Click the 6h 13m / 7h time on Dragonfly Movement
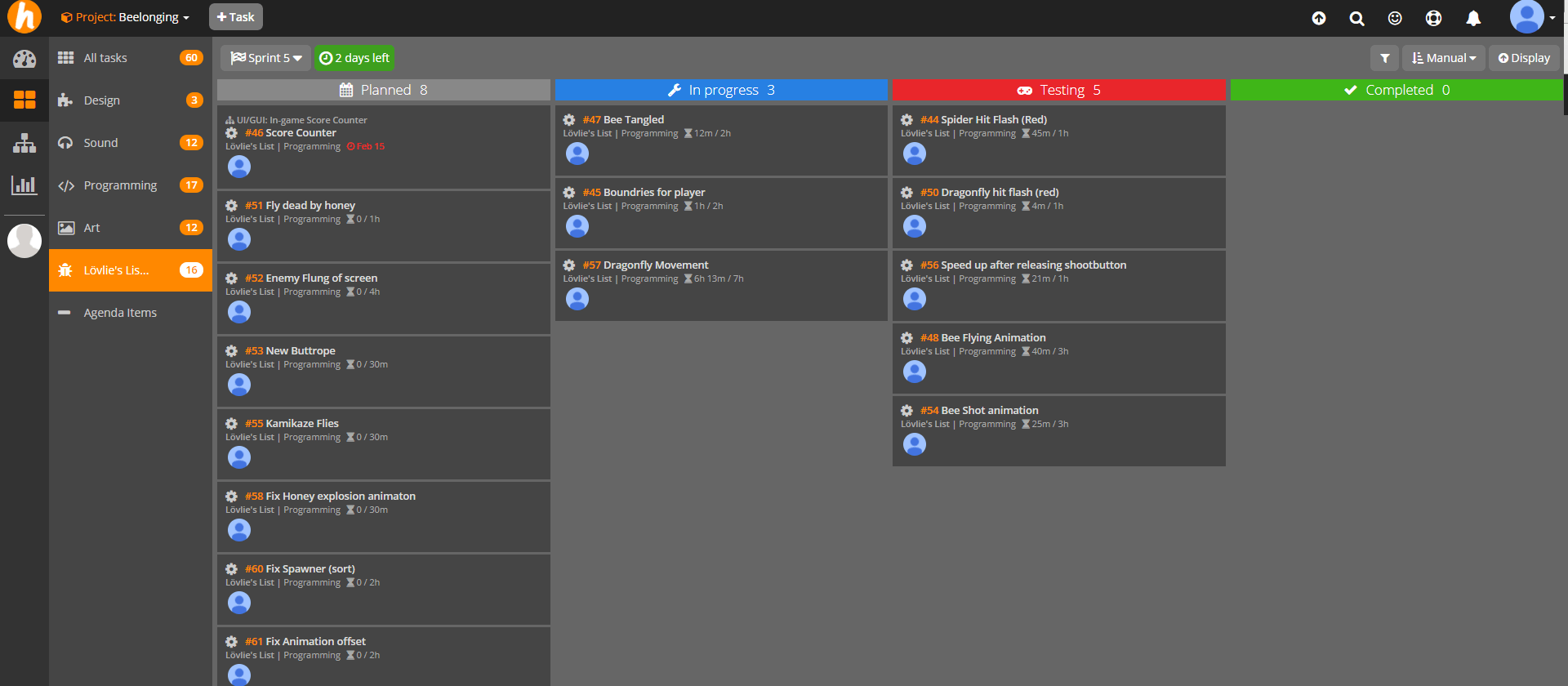Screen dimensions: 1568x686 tap(714, 279)
